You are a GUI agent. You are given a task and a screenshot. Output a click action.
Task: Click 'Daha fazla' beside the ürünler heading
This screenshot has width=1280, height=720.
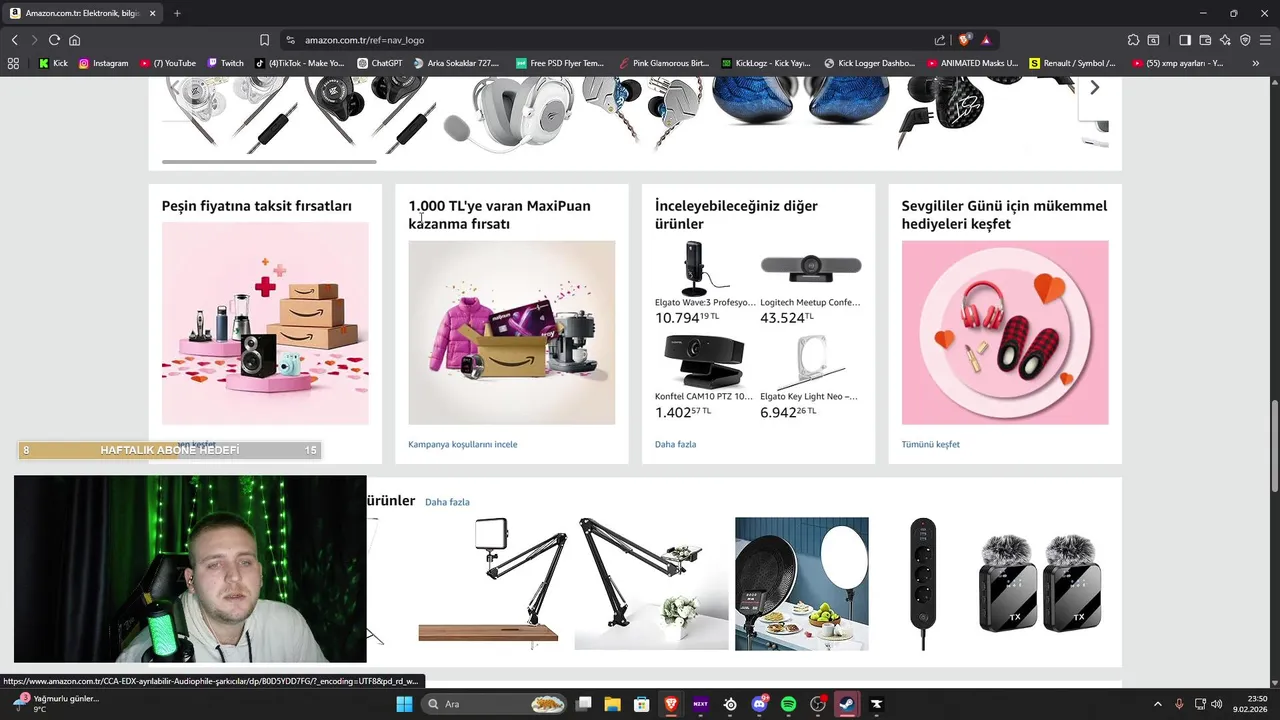click(x=447, y=502)
